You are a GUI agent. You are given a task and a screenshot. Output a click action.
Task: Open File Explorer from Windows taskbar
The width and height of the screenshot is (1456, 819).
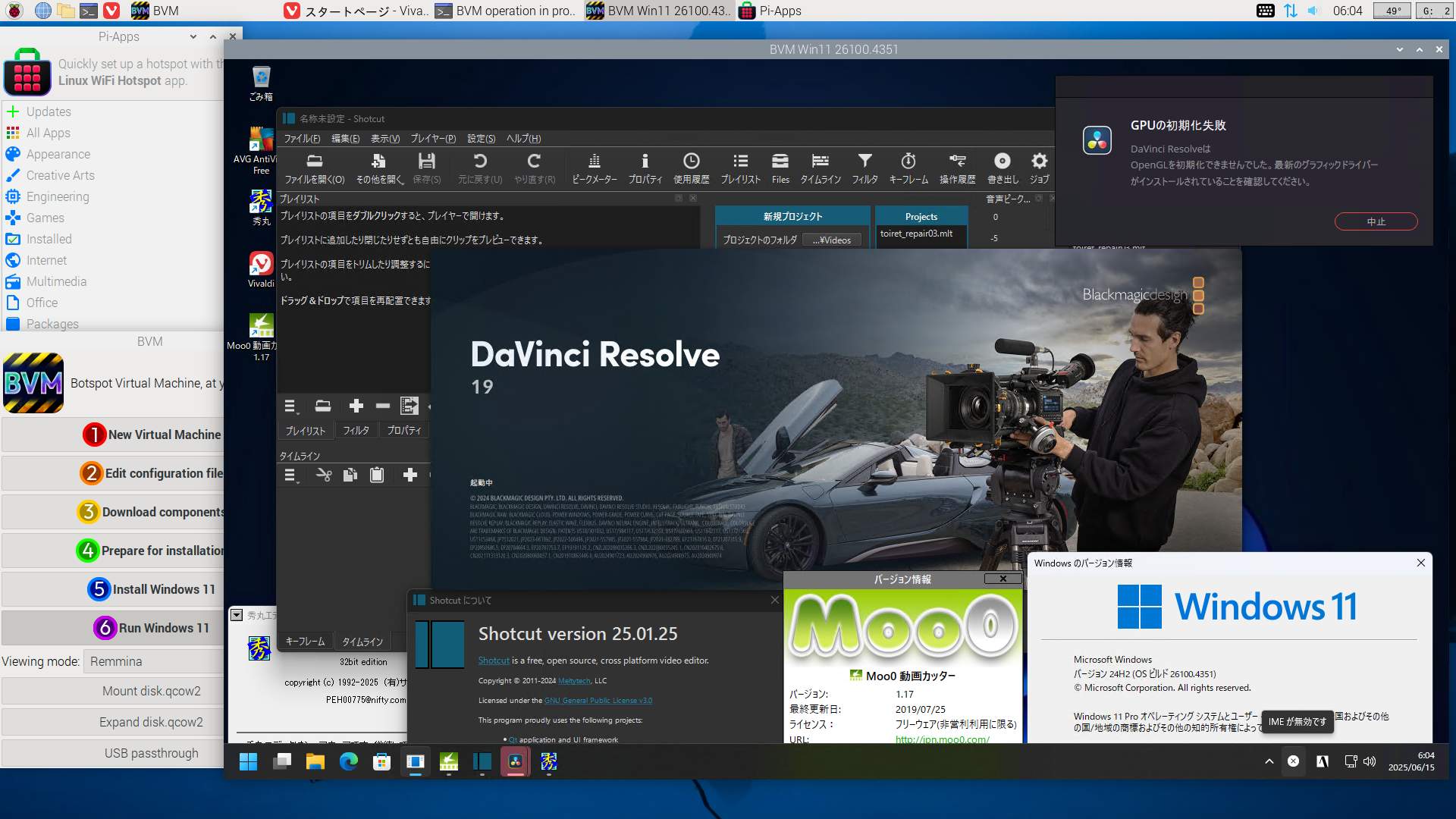315,761
